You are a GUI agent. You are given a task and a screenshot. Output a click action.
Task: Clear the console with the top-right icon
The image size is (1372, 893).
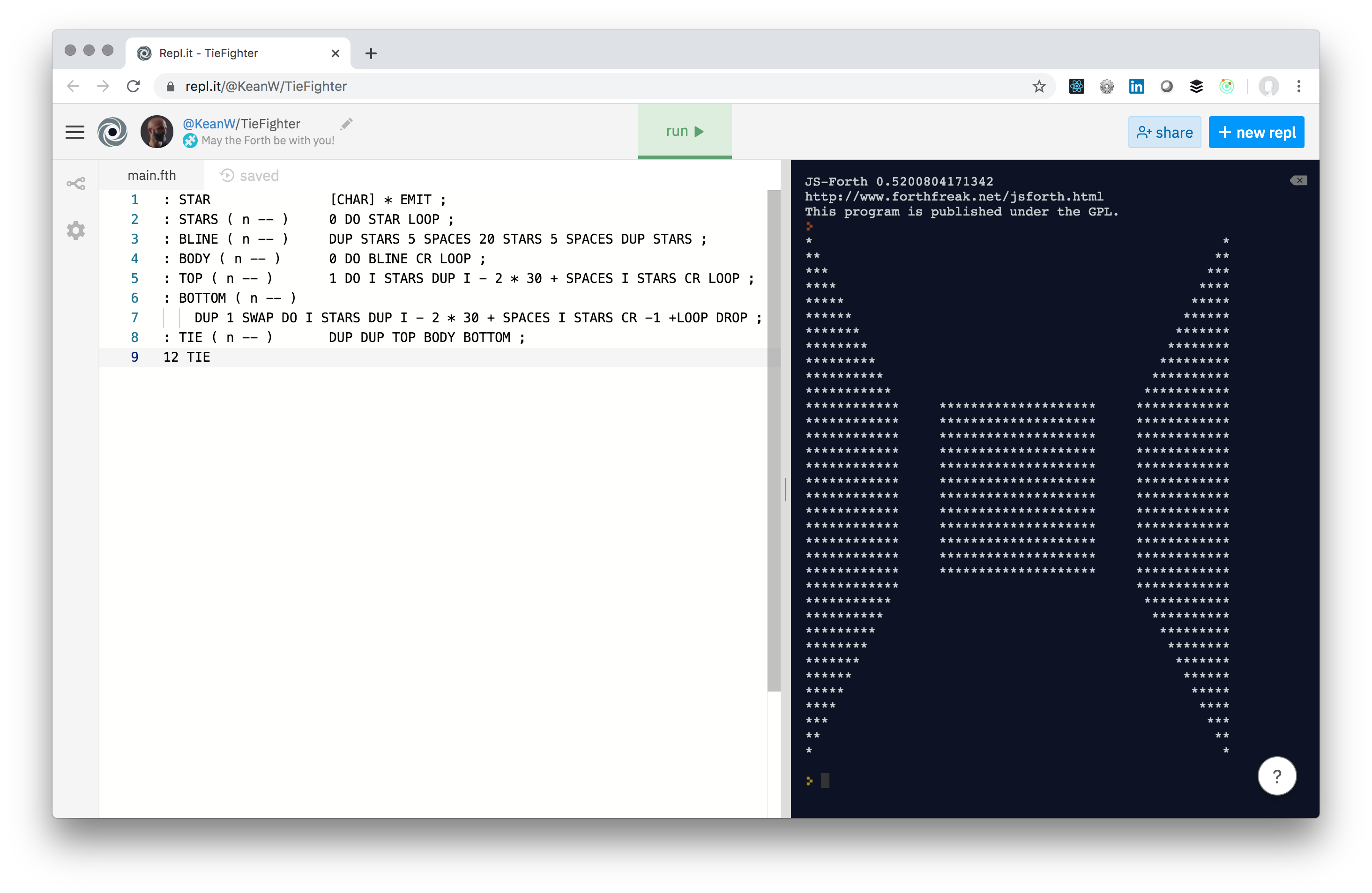coord(1298,180)
